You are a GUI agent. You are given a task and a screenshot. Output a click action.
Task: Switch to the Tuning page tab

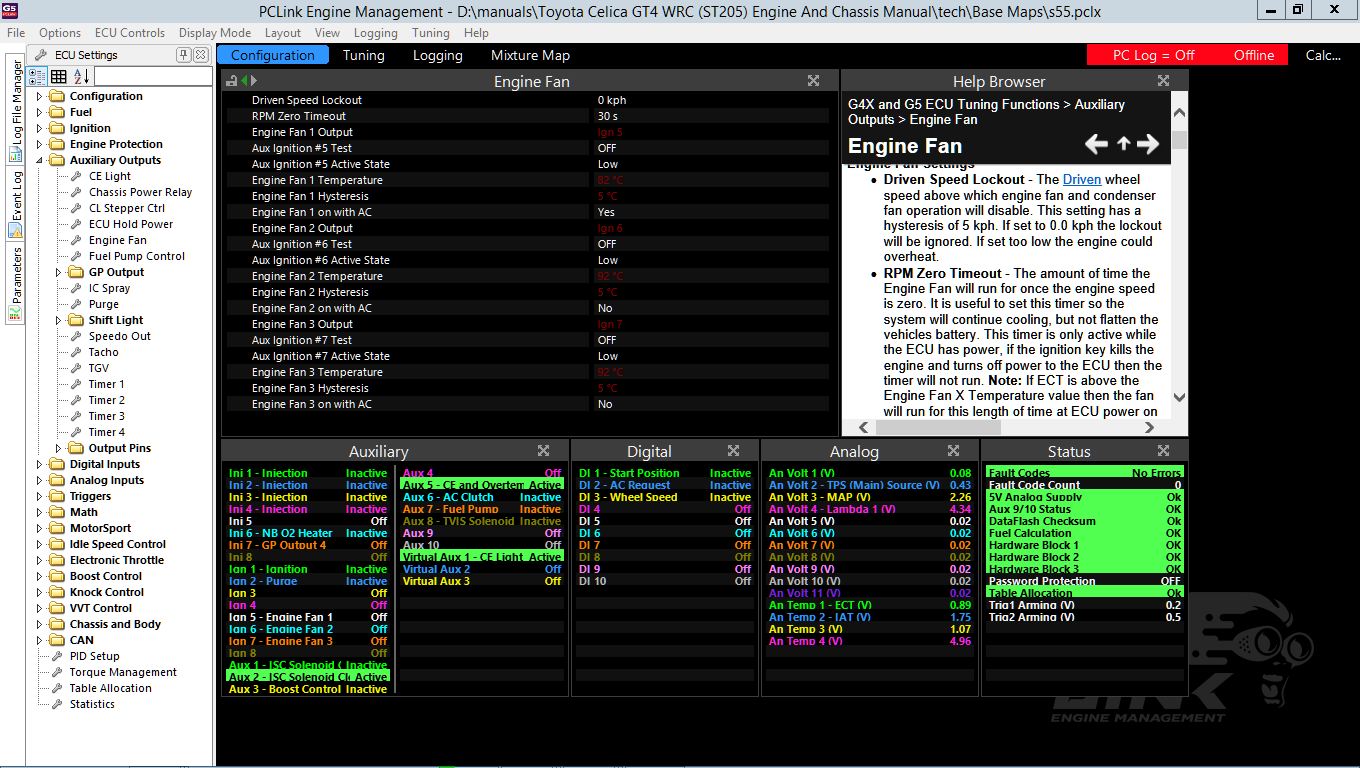click(x=364, y=55)
